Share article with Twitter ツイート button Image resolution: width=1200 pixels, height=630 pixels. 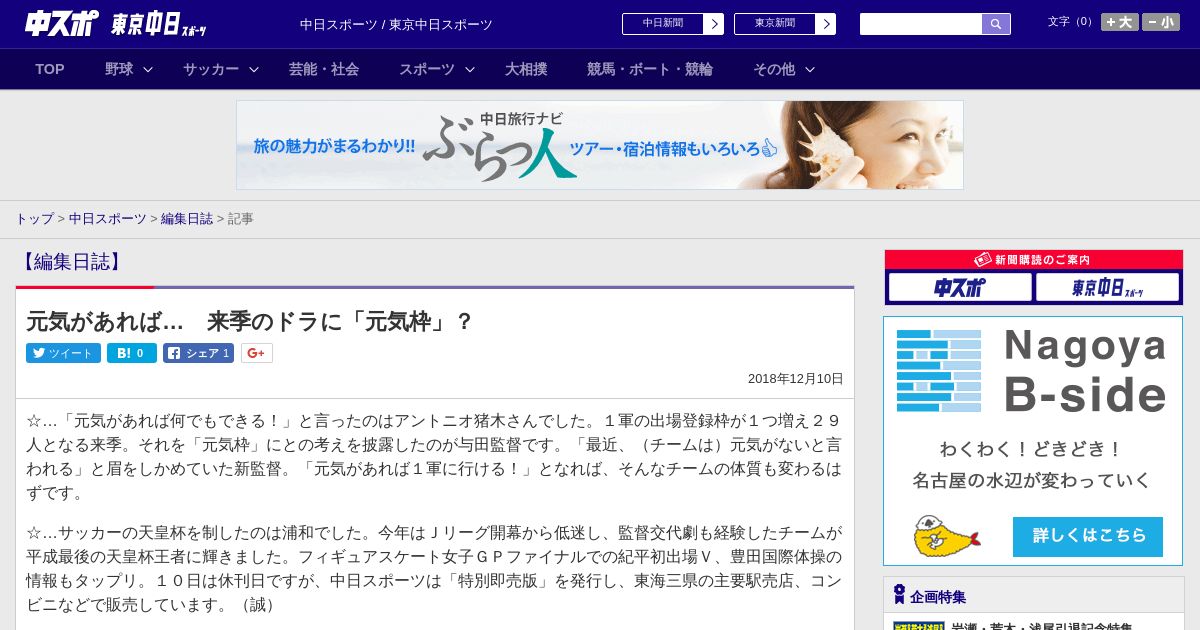click(63, 353)
